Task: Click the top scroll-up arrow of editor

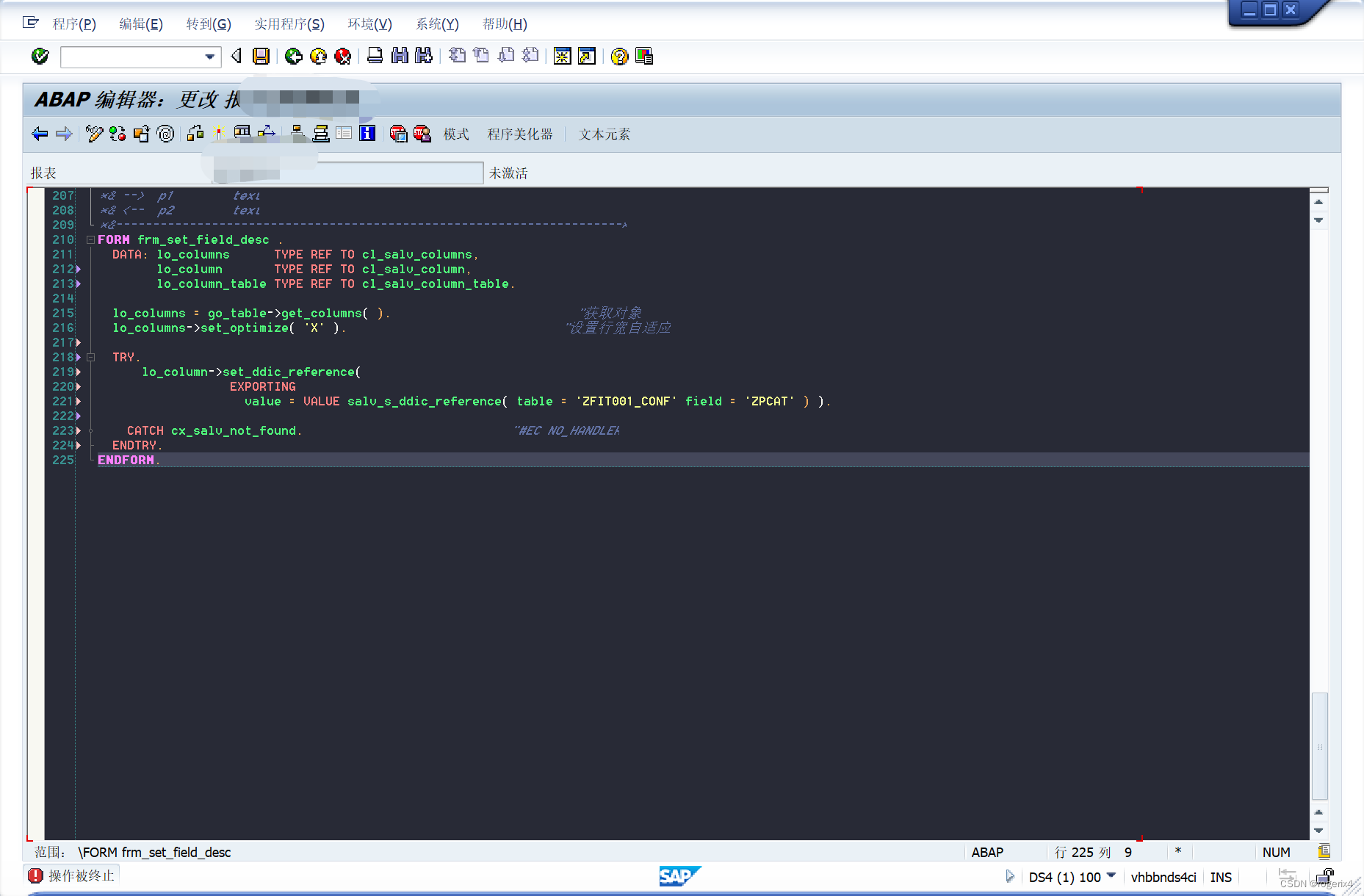Action: 1318,202
